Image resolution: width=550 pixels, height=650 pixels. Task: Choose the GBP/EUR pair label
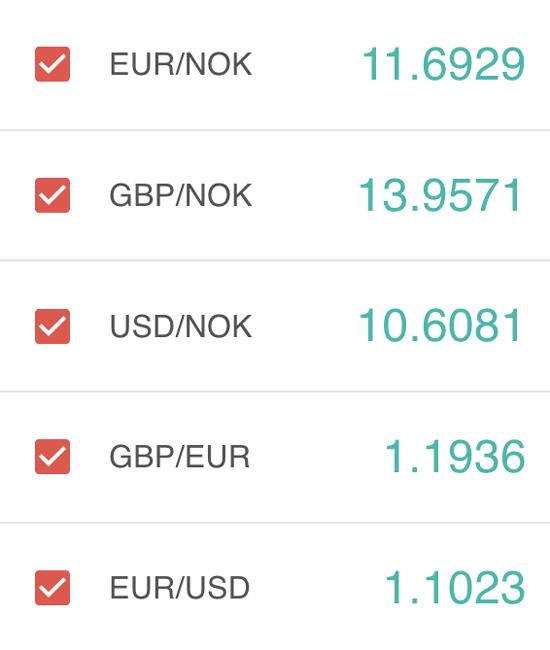[x=179, y=456]
